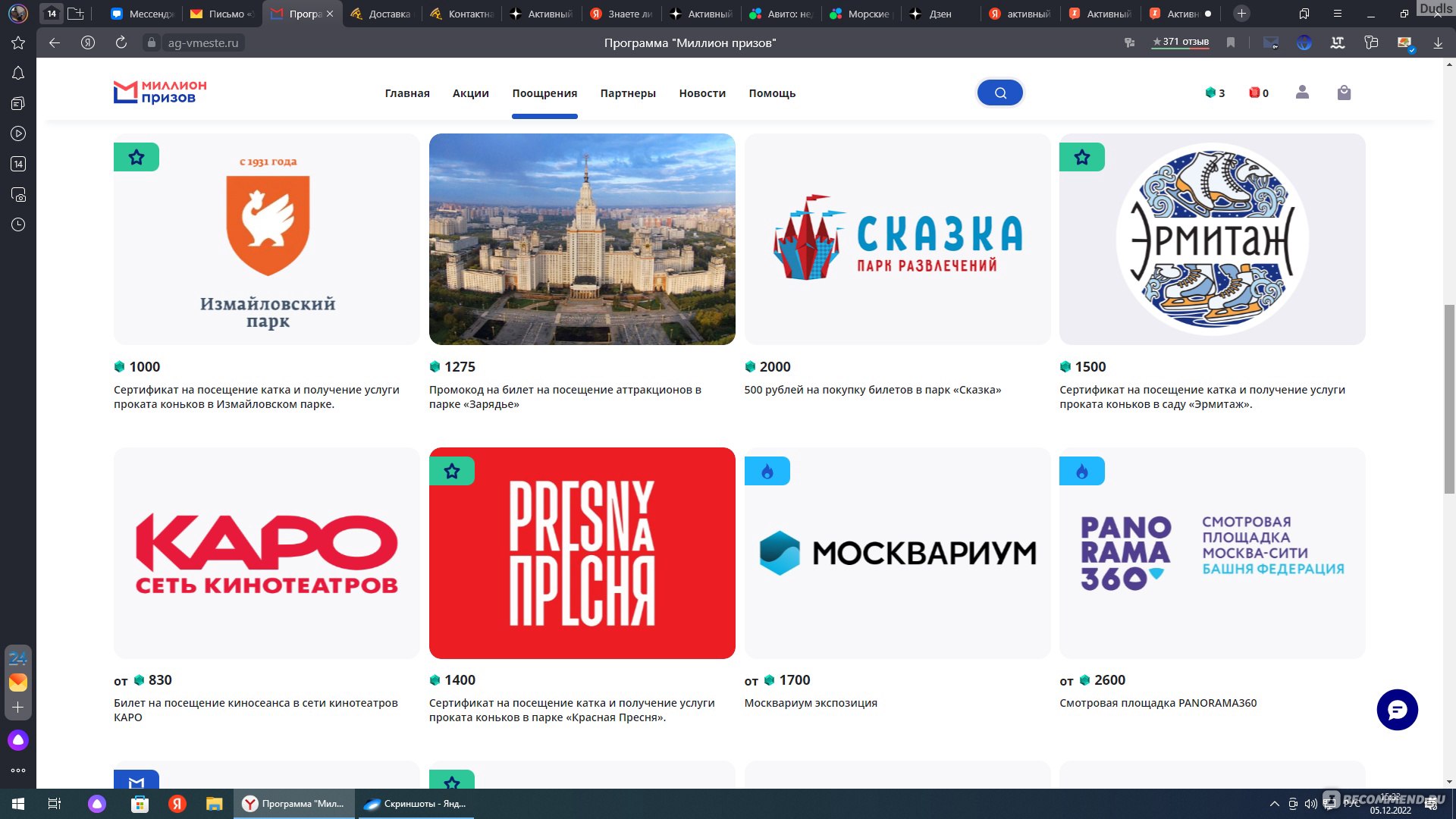Open the shopping bag cart icon
The width and height of the screenshot is (1456, 819).
tap(1344, 93)
